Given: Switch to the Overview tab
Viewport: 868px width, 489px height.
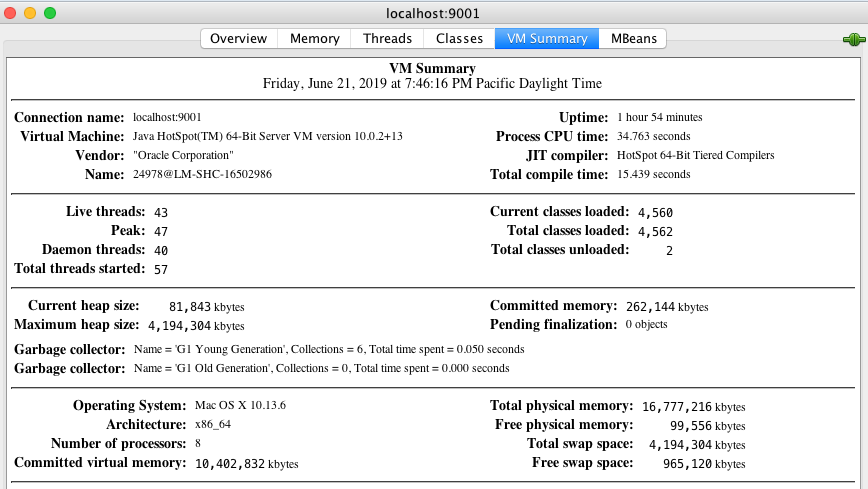Looking at the screenshot, I should pos(239,39).
